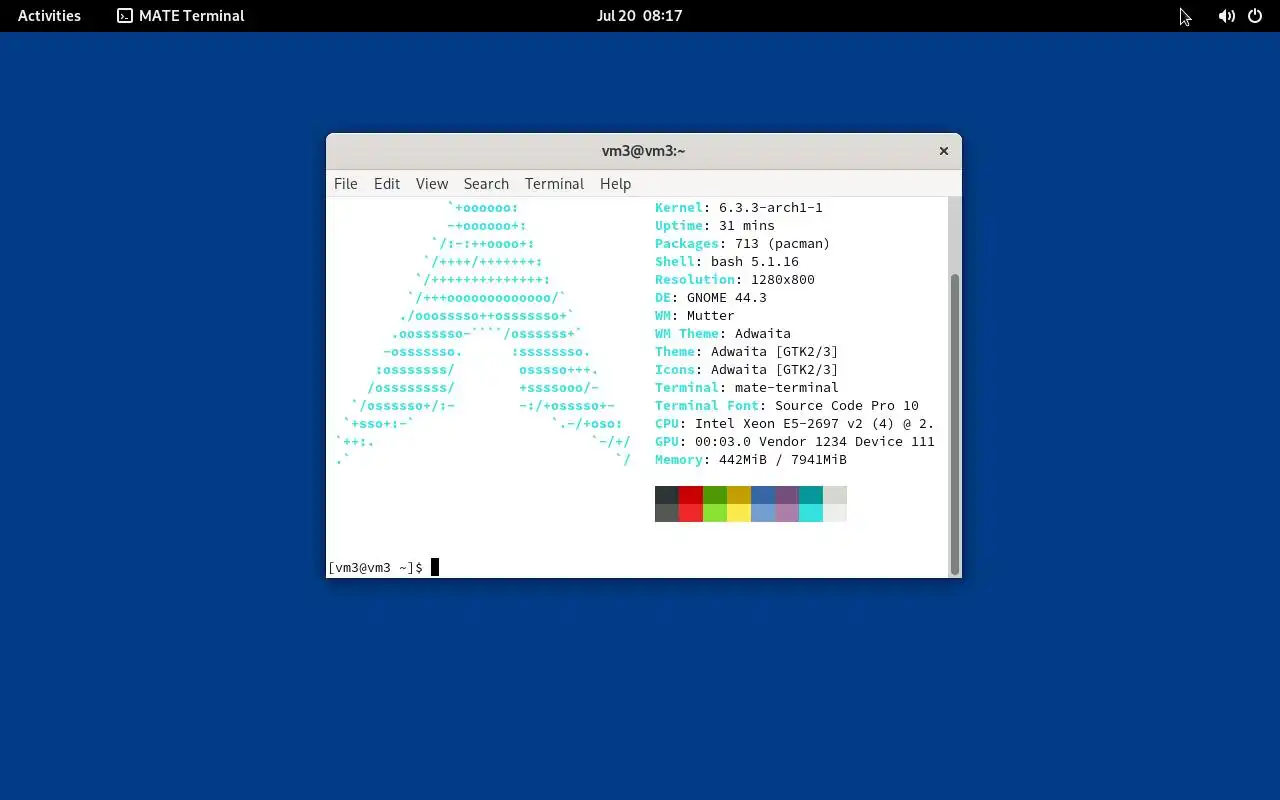
Task: Click the volume speaker icon
Action: tap(1226, 16)
